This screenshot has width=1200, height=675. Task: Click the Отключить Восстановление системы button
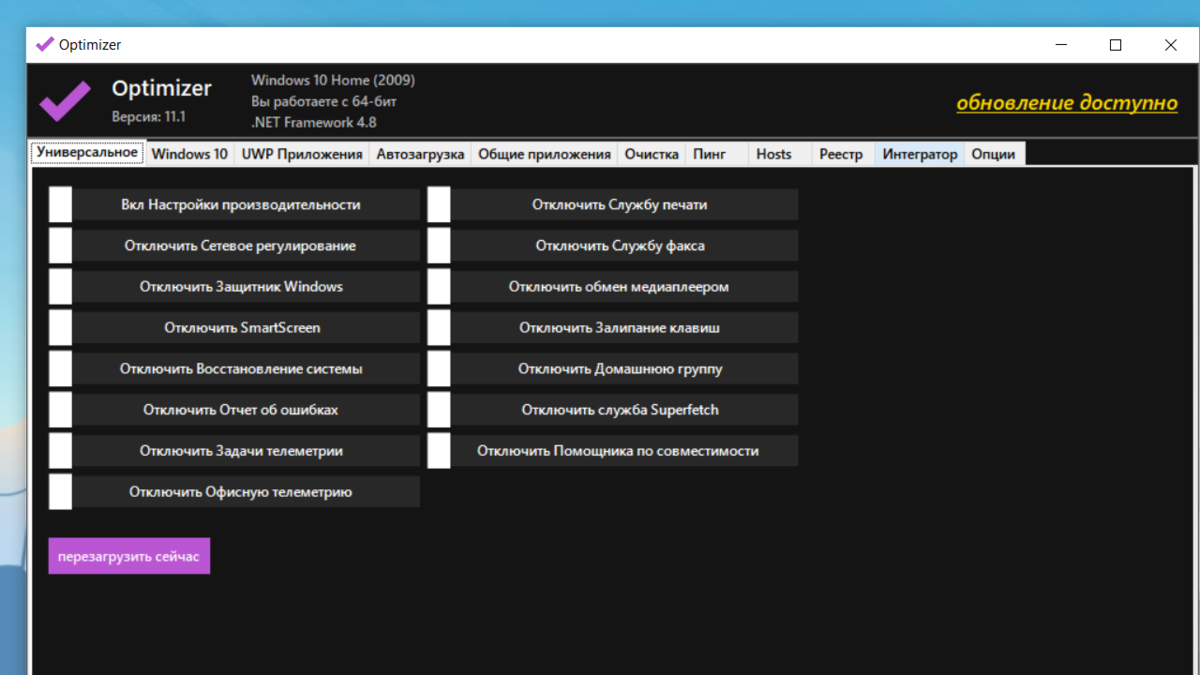coord(246,369)
